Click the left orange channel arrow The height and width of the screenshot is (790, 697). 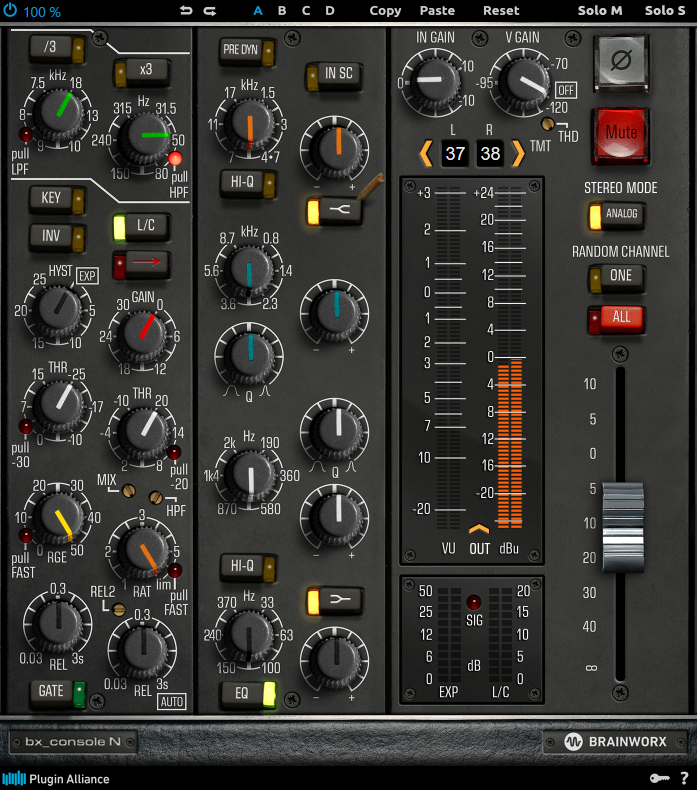tap(426, 153)
